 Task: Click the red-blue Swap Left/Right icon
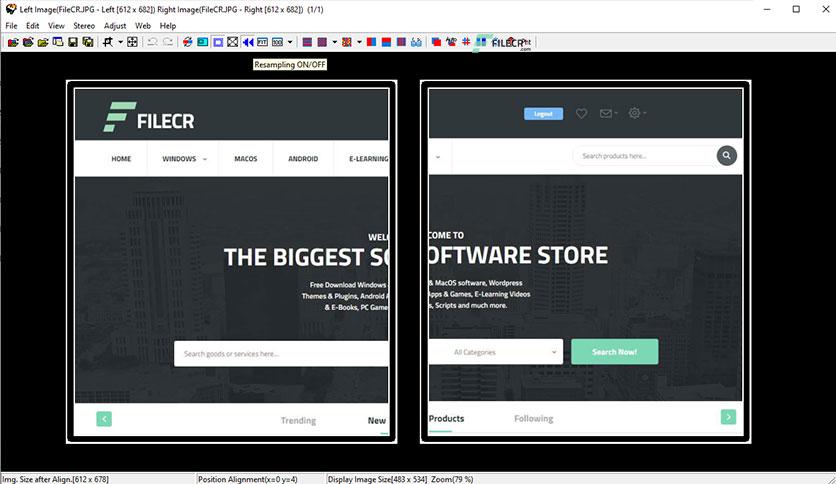(x=187, y=42)
